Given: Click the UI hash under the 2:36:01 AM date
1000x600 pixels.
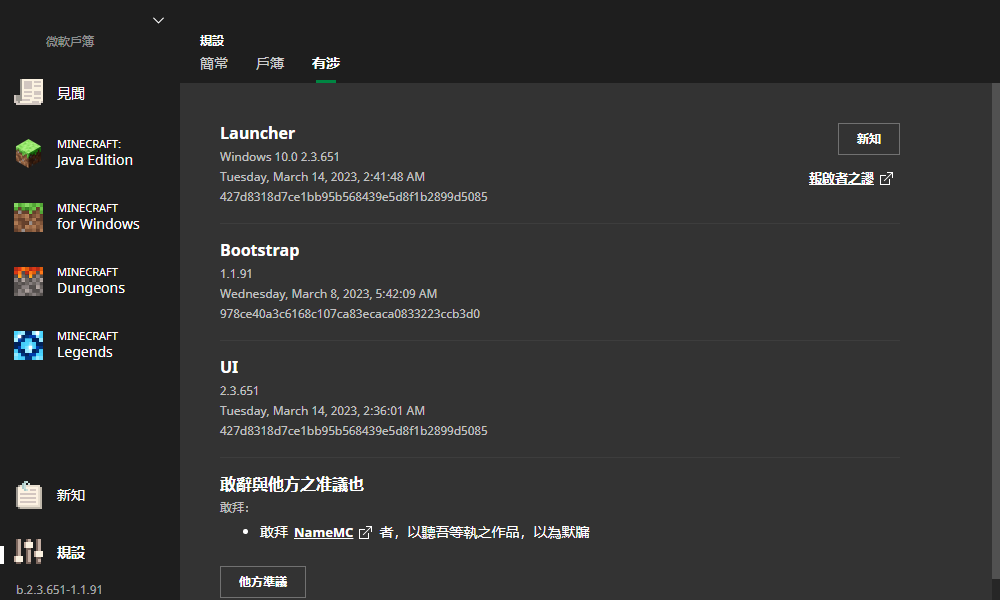Looking at the screenshot, I should point(353,431).
